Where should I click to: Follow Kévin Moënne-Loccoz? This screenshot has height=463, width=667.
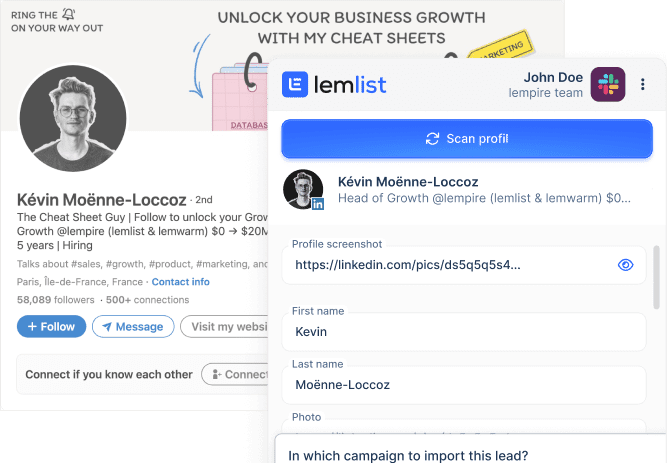click(x=51, y=326)
